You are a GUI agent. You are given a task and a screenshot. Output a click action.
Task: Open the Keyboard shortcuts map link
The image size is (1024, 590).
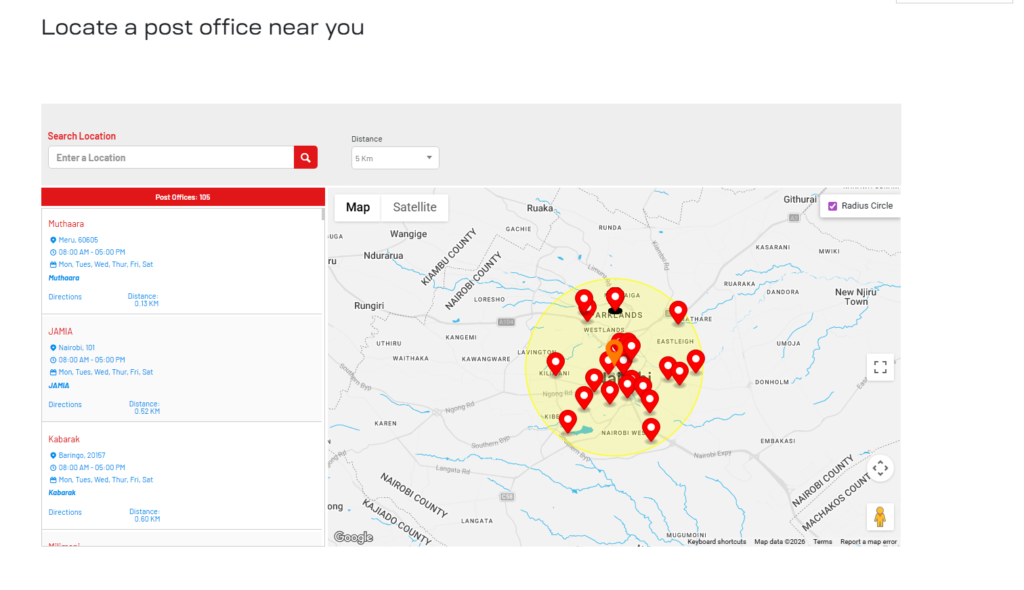click(716, 542)
